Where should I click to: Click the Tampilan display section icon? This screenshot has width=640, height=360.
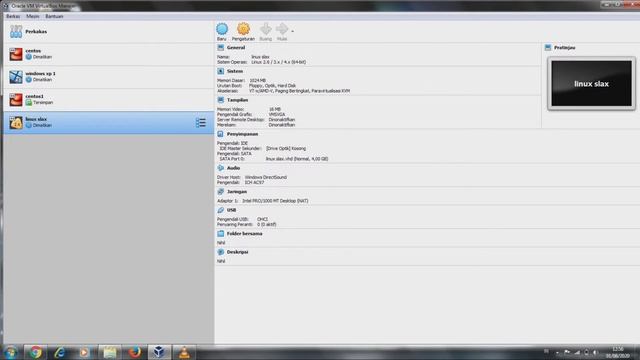[221, 100]
